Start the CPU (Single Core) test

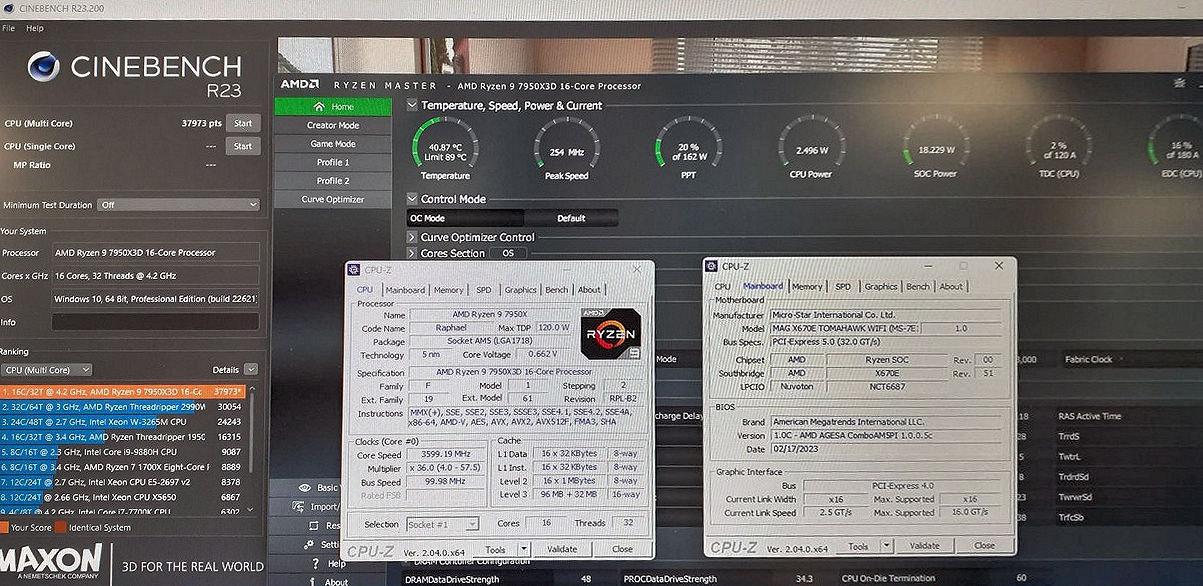coord(242,146)
